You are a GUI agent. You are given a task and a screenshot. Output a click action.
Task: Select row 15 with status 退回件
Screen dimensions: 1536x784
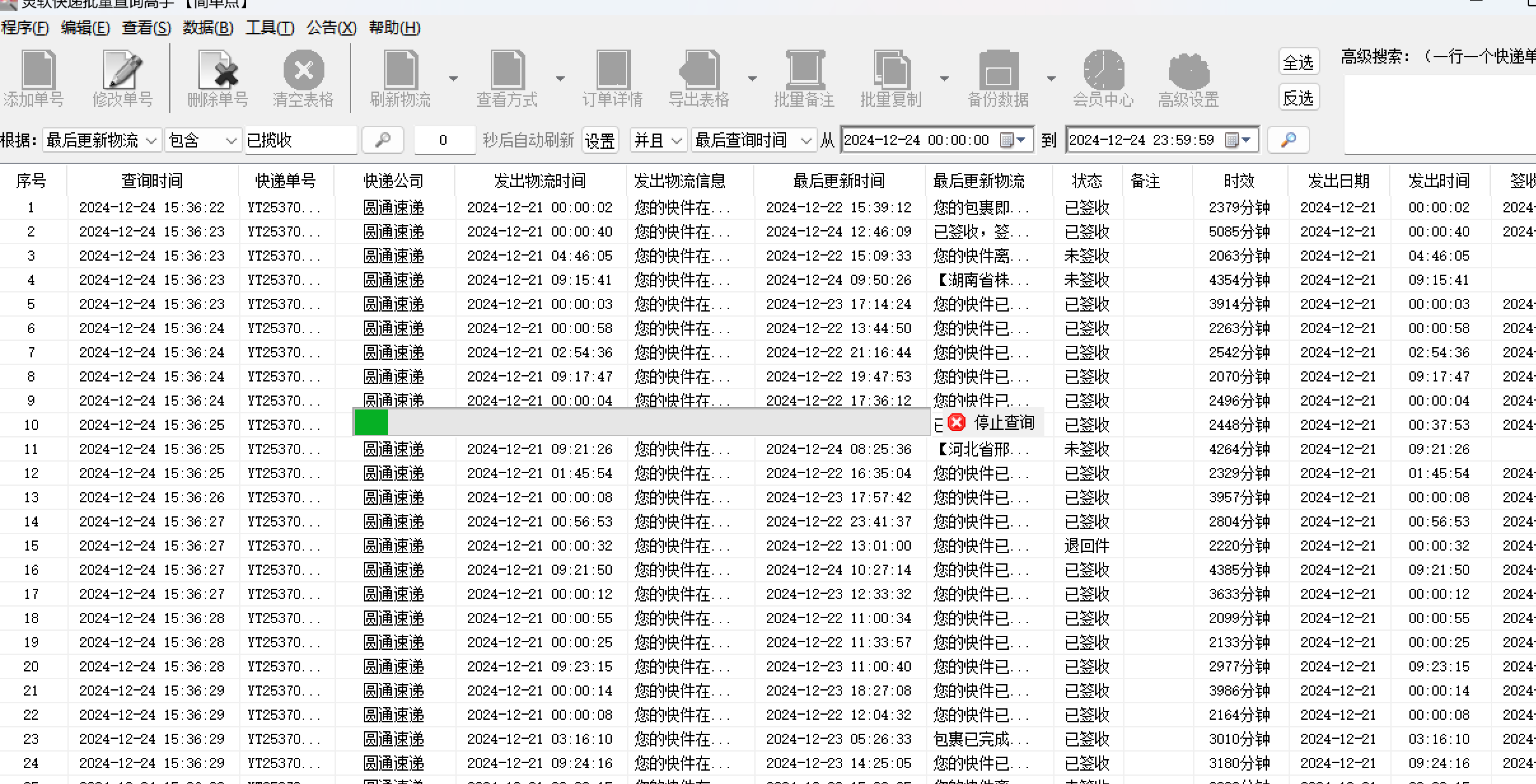(x=768, y=546)
